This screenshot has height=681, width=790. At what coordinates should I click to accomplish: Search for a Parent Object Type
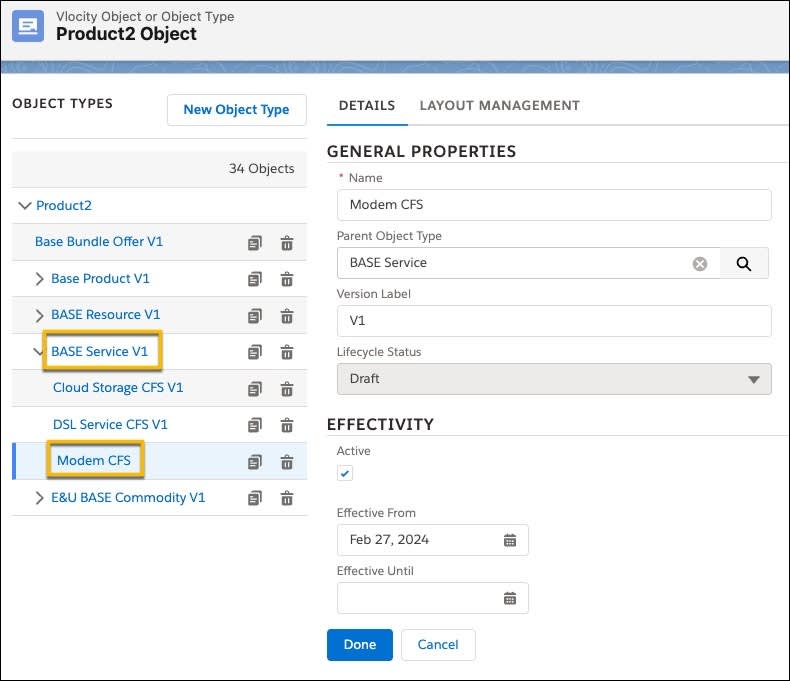pos(744,263)
